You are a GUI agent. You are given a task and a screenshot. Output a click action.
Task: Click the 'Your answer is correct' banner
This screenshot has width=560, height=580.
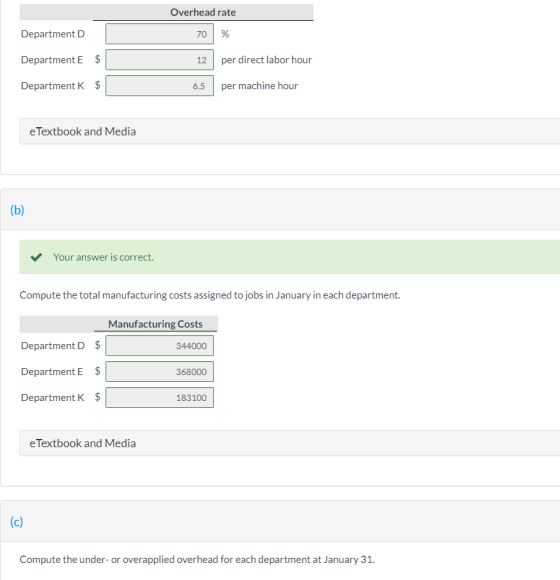point(290,257)
